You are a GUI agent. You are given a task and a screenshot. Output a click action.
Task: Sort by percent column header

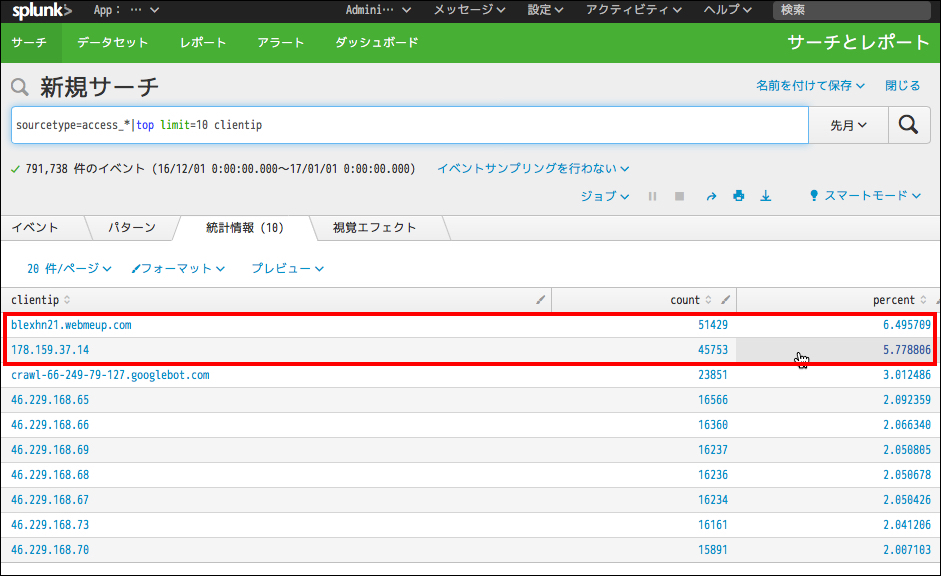(893, 300)
